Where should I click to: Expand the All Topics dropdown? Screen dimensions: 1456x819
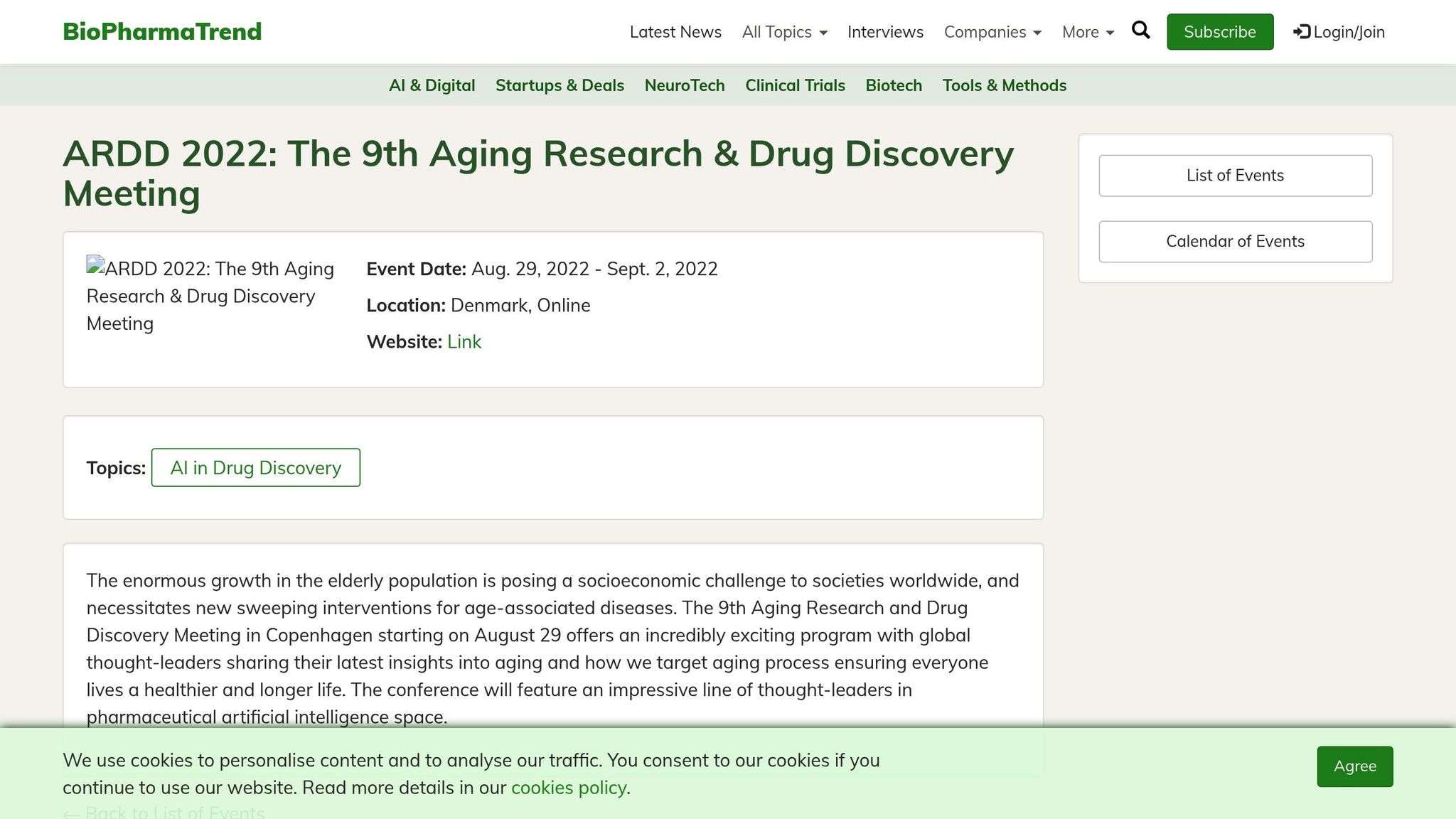tap(785, 32)
